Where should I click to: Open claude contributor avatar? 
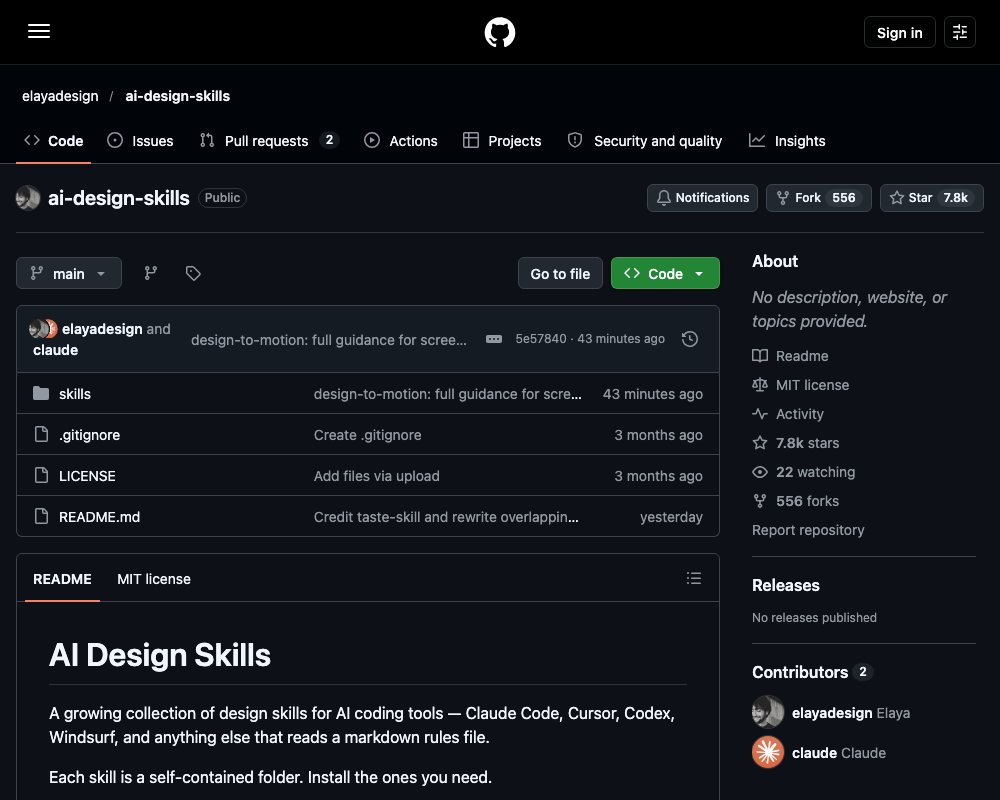[768, 752]
